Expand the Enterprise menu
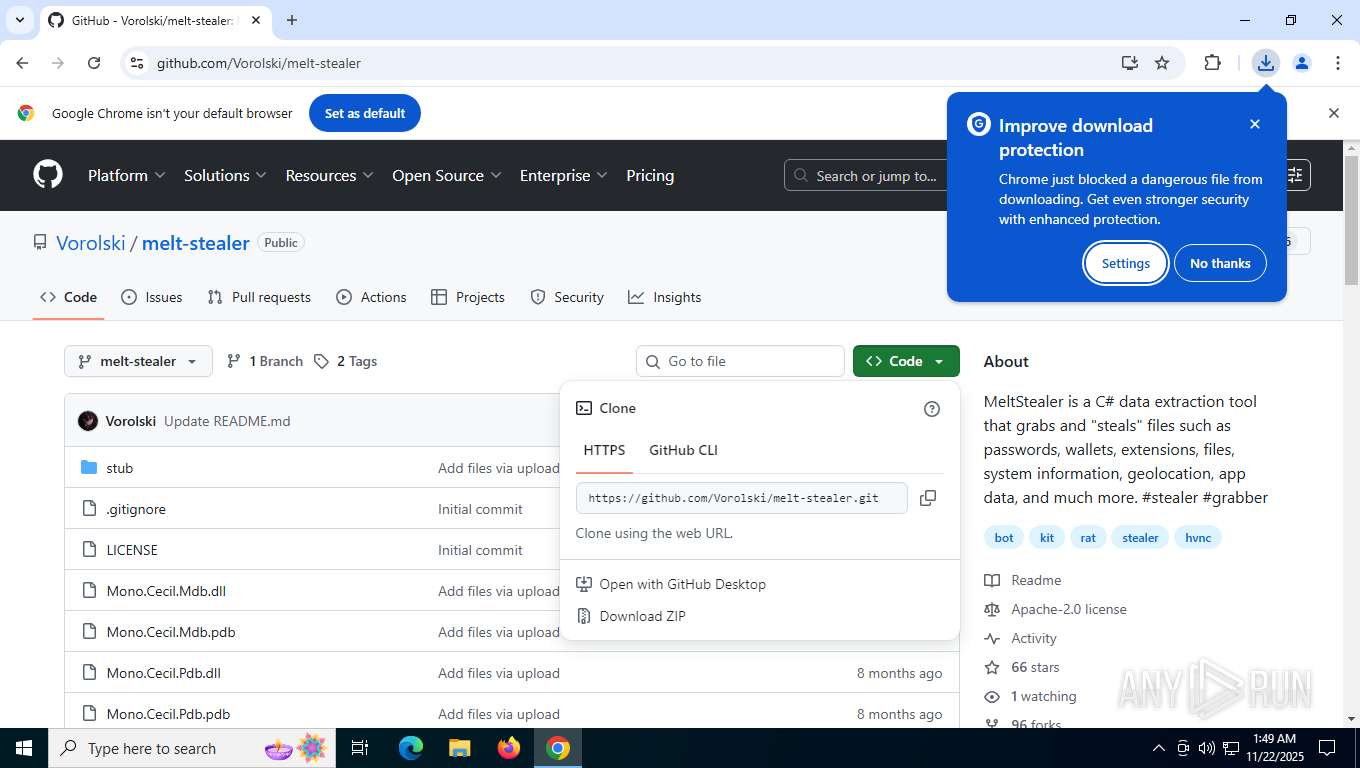Screen dimensions: 1360x768 [x=563, y=175]
